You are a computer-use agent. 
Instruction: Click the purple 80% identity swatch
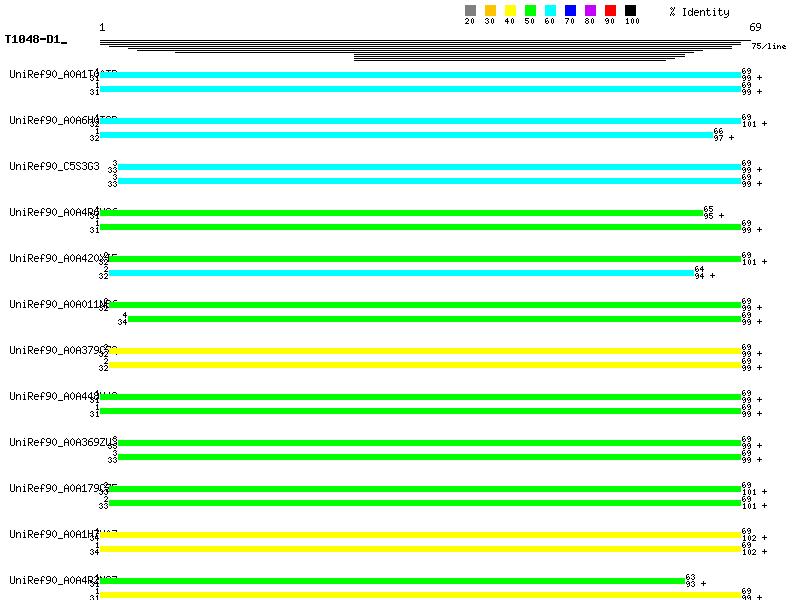[590, 11]
